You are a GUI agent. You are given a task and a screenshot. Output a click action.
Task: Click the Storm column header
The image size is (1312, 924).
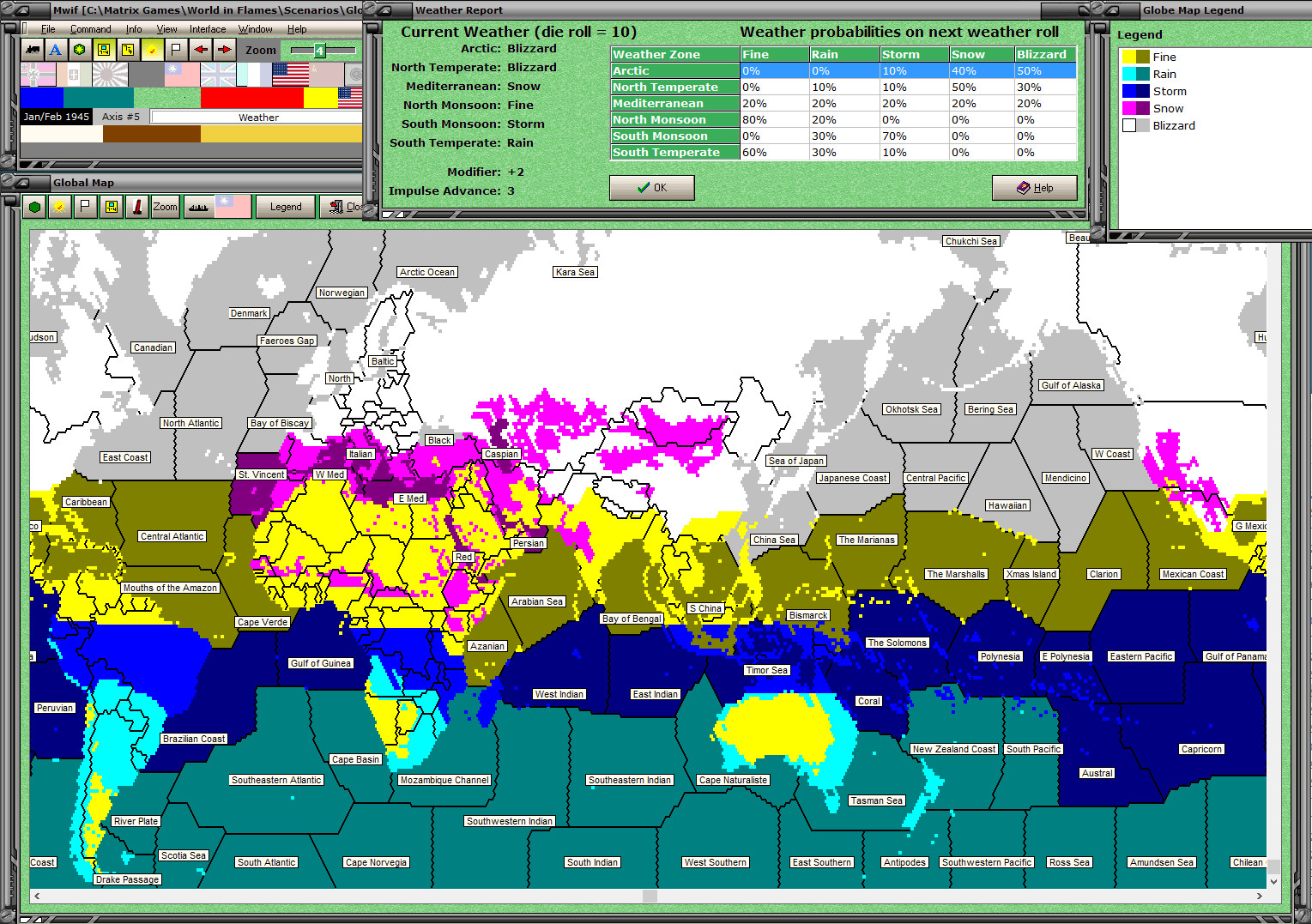click(x=914, y=55)
